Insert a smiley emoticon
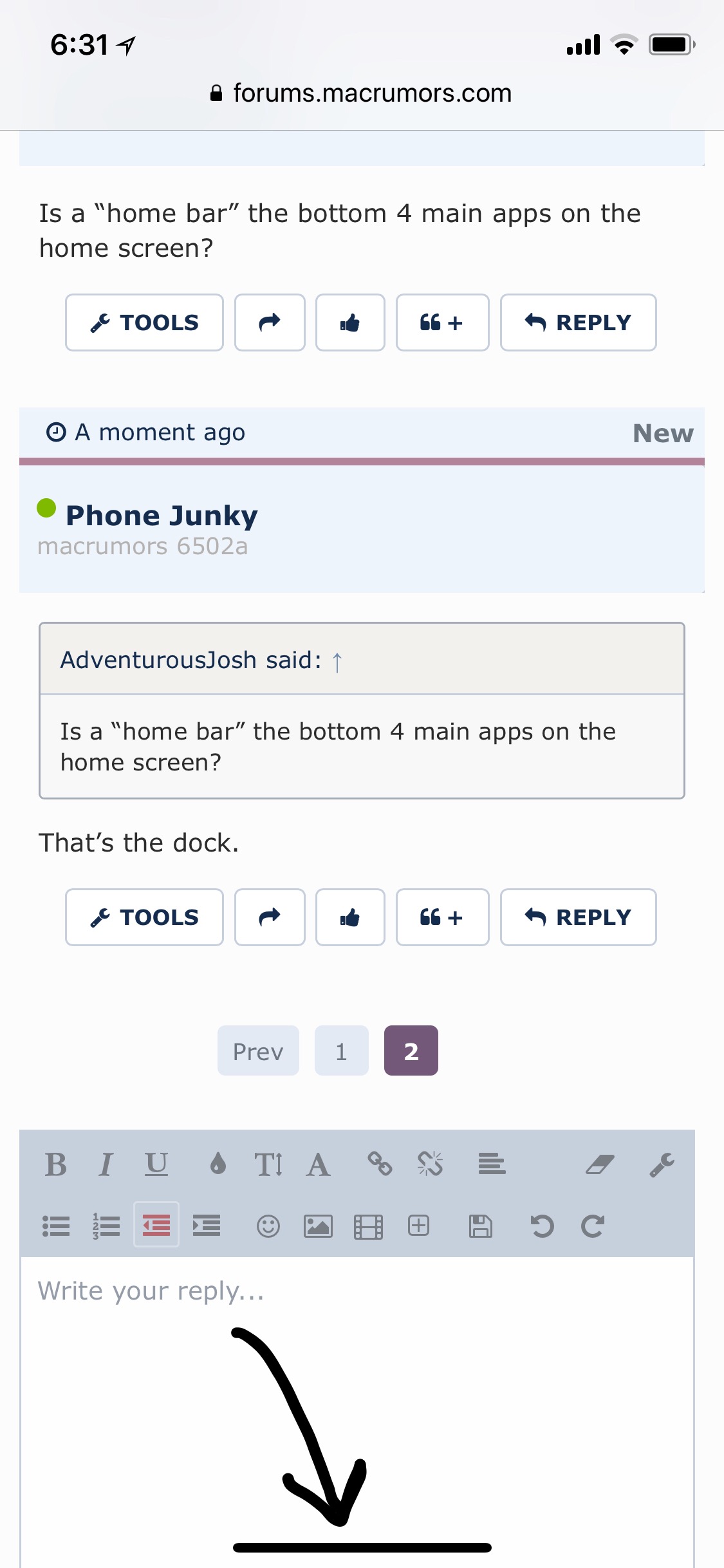724x1568 pixels. coord(268,1226)
